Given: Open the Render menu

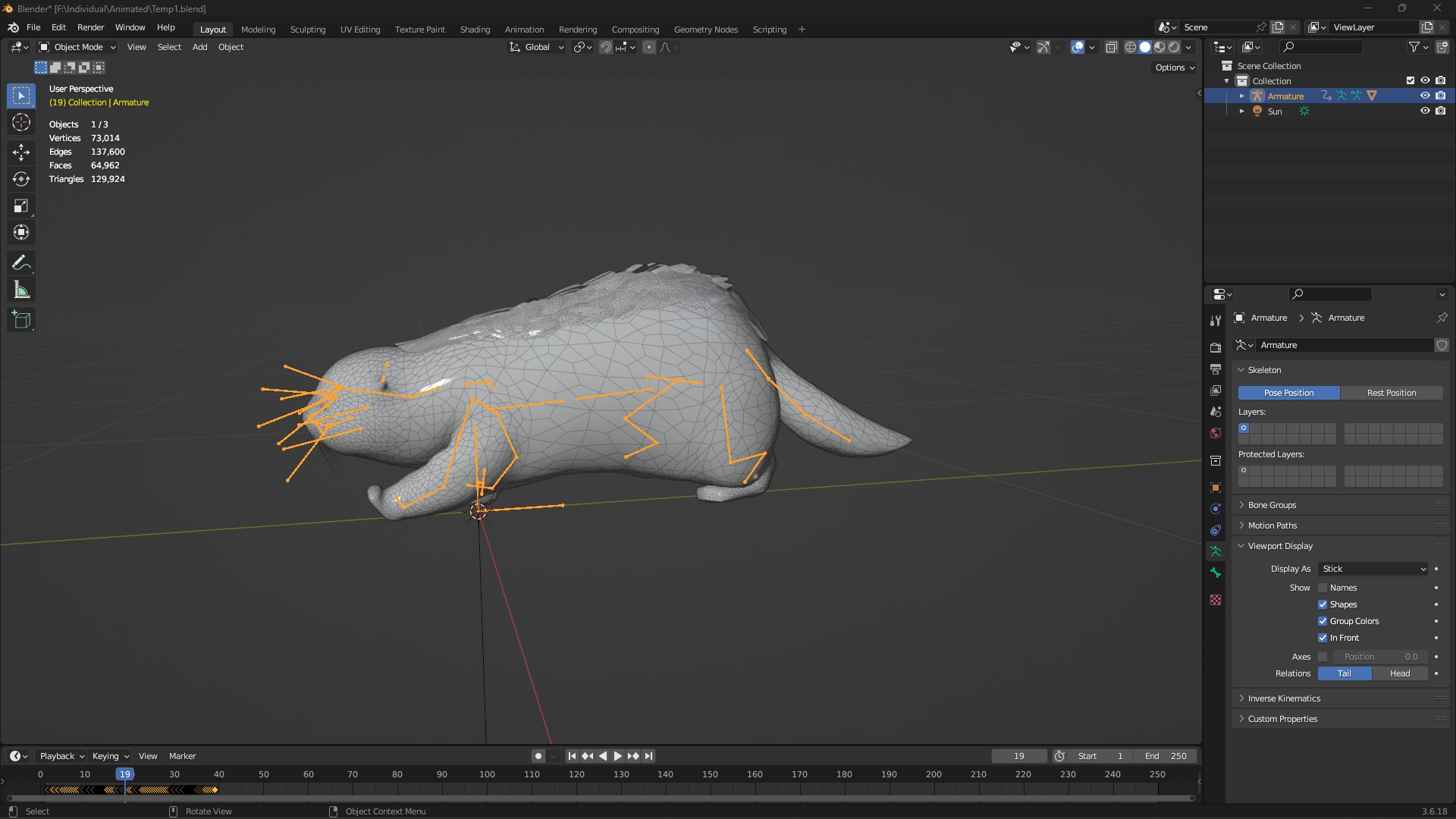Looking at the screenshot, I should click(x=90, y=27).
